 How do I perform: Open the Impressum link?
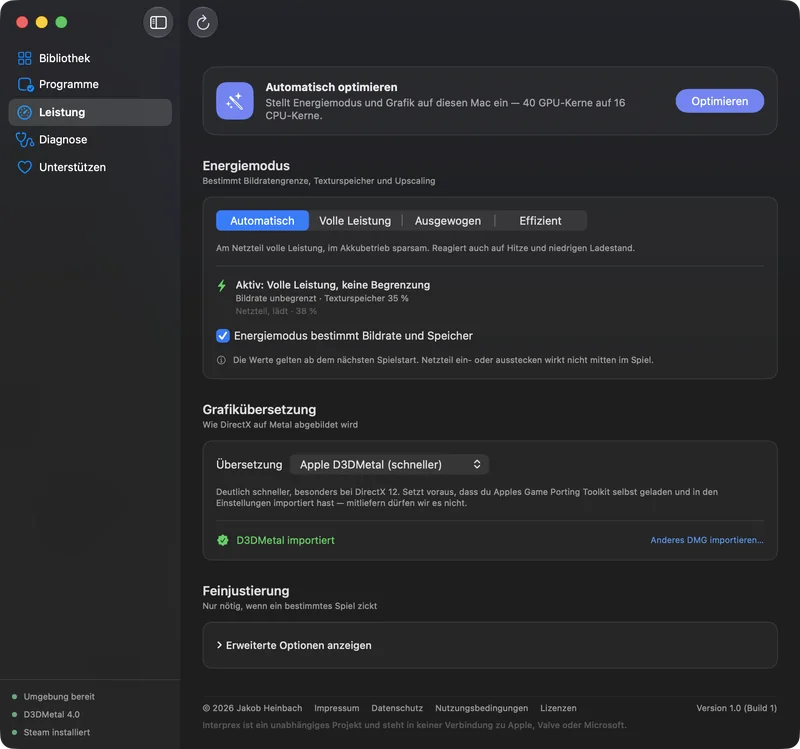[x=337, y=708]
